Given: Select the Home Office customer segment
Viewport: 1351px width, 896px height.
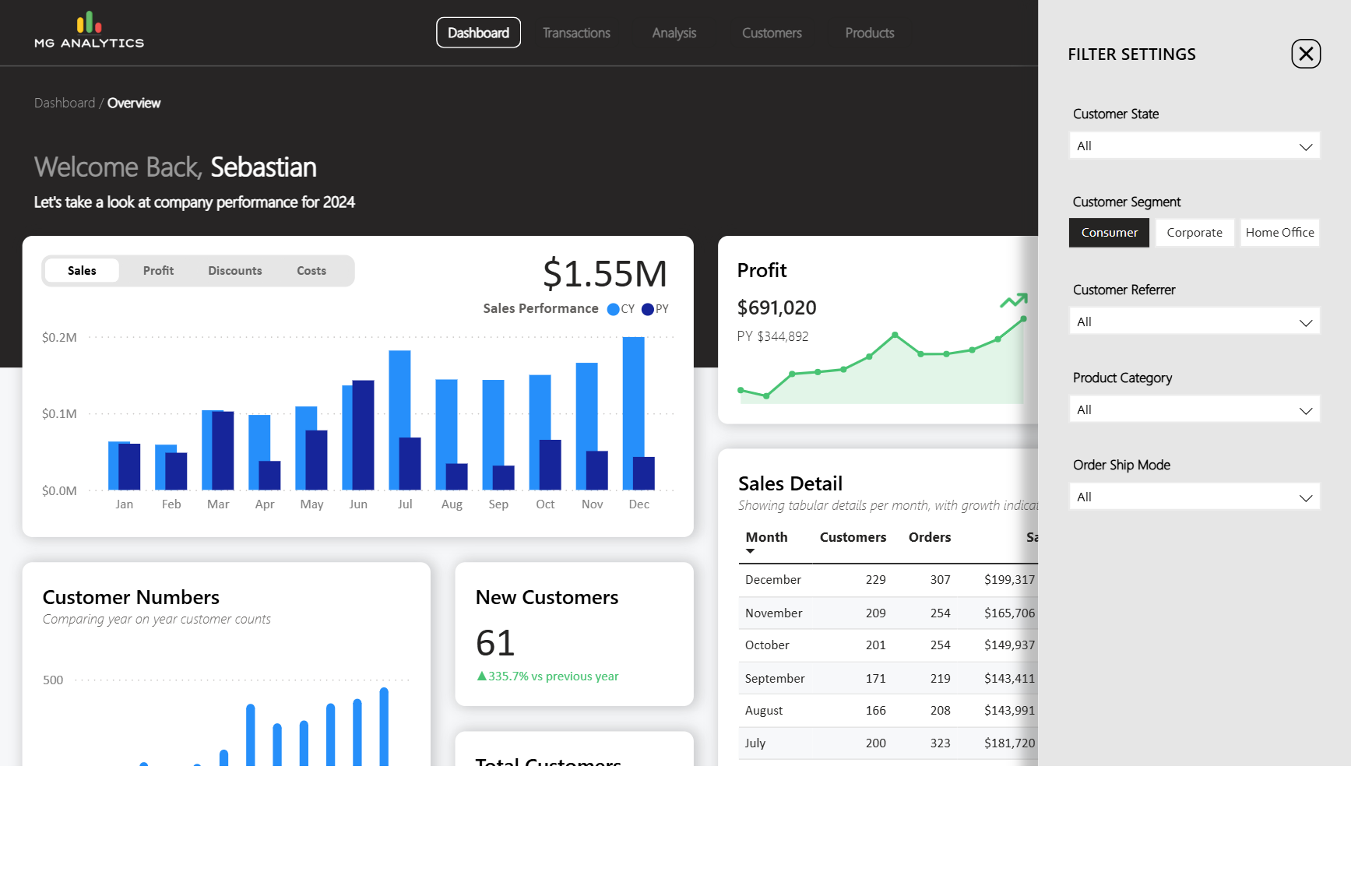Looking at the screenshot, I should pyautogui.click(x=1279, y=233).
